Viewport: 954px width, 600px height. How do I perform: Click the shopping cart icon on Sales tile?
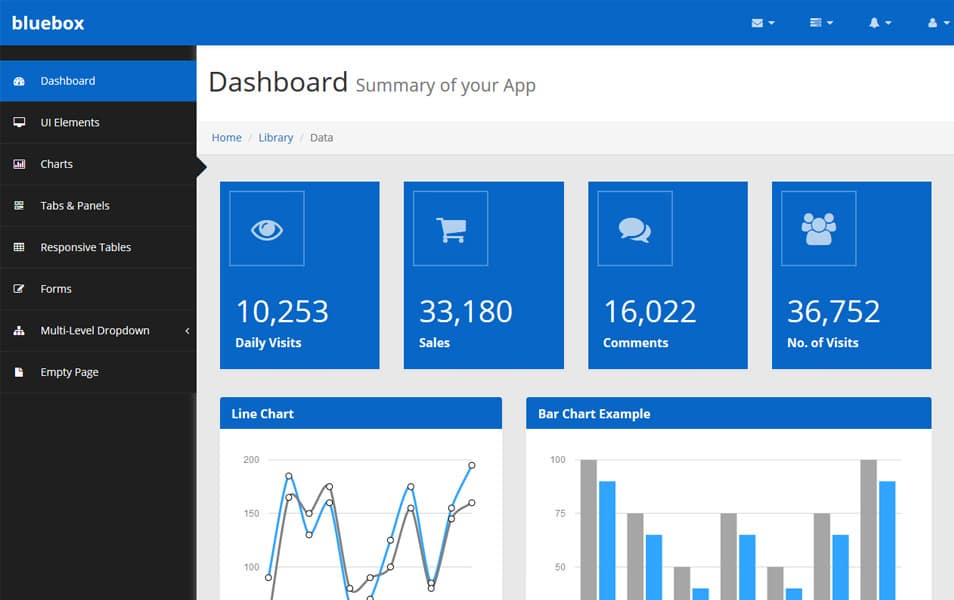[x=450, y=228]
